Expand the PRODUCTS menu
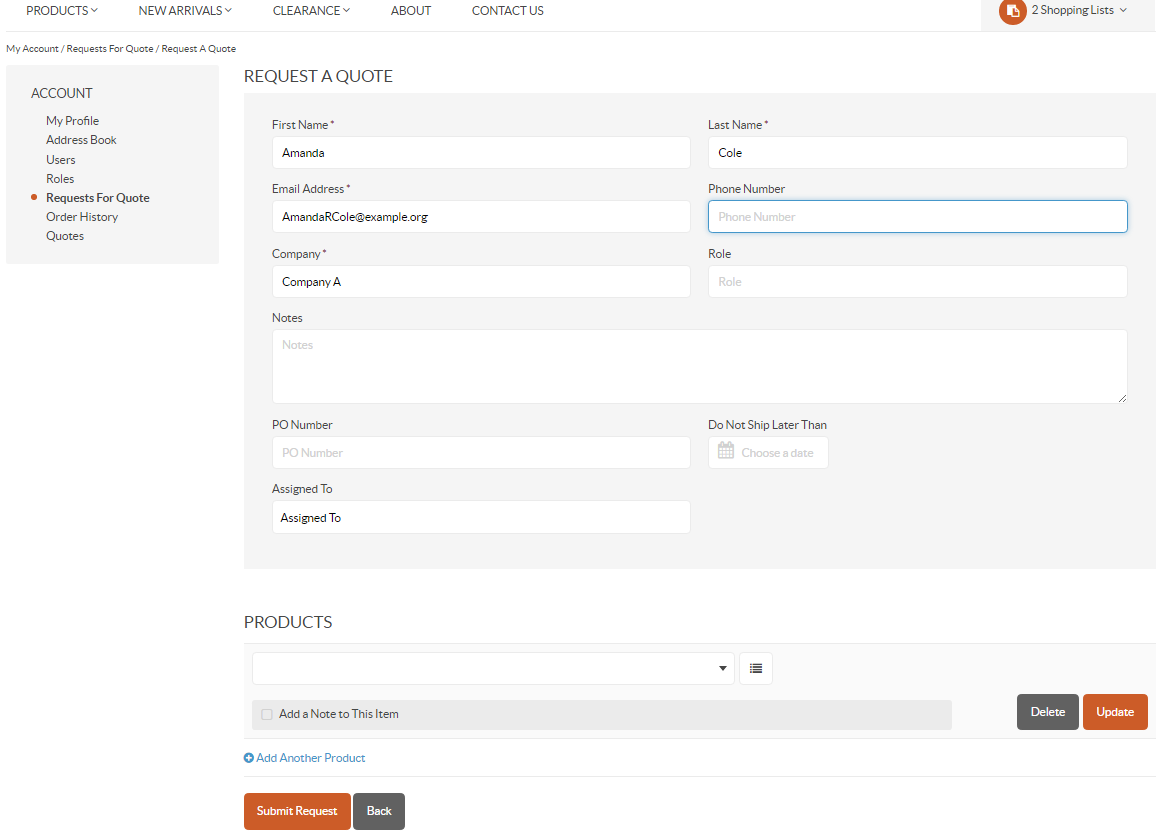The height and width of the screenshot is (831, 1168). 62,10
